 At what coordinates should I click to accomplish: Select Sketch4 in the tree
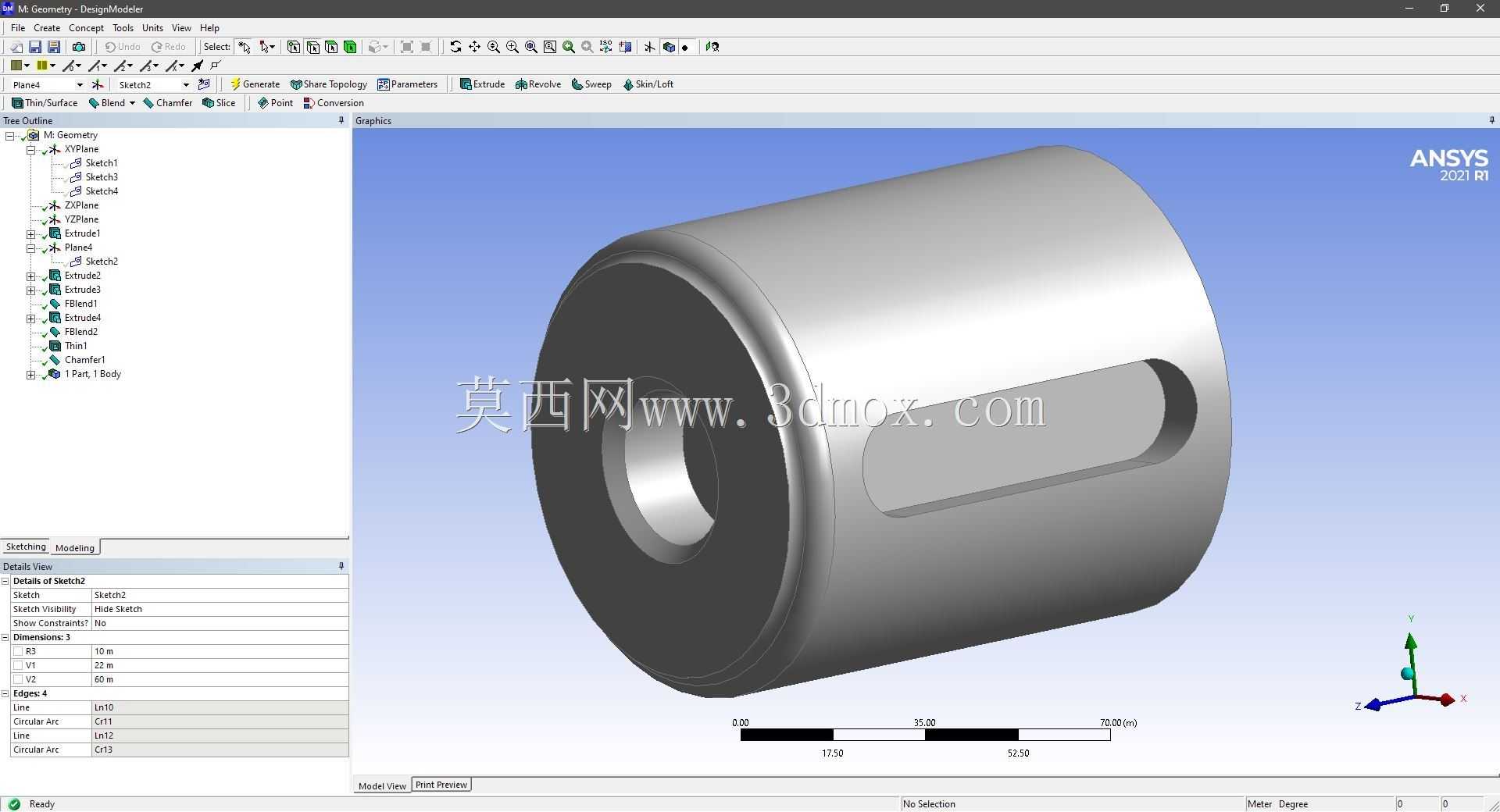[102, 191]
